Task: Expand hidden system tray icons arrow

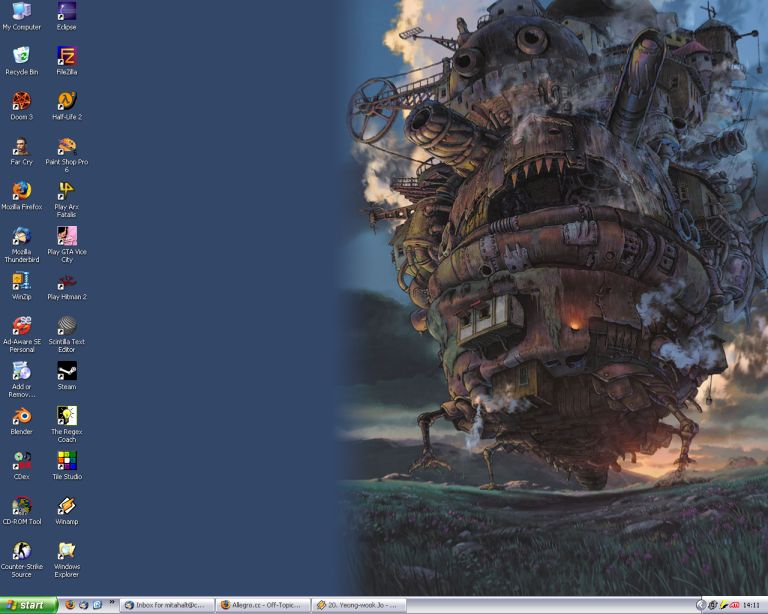Action: pyautogui.click(x=701, y=605)
